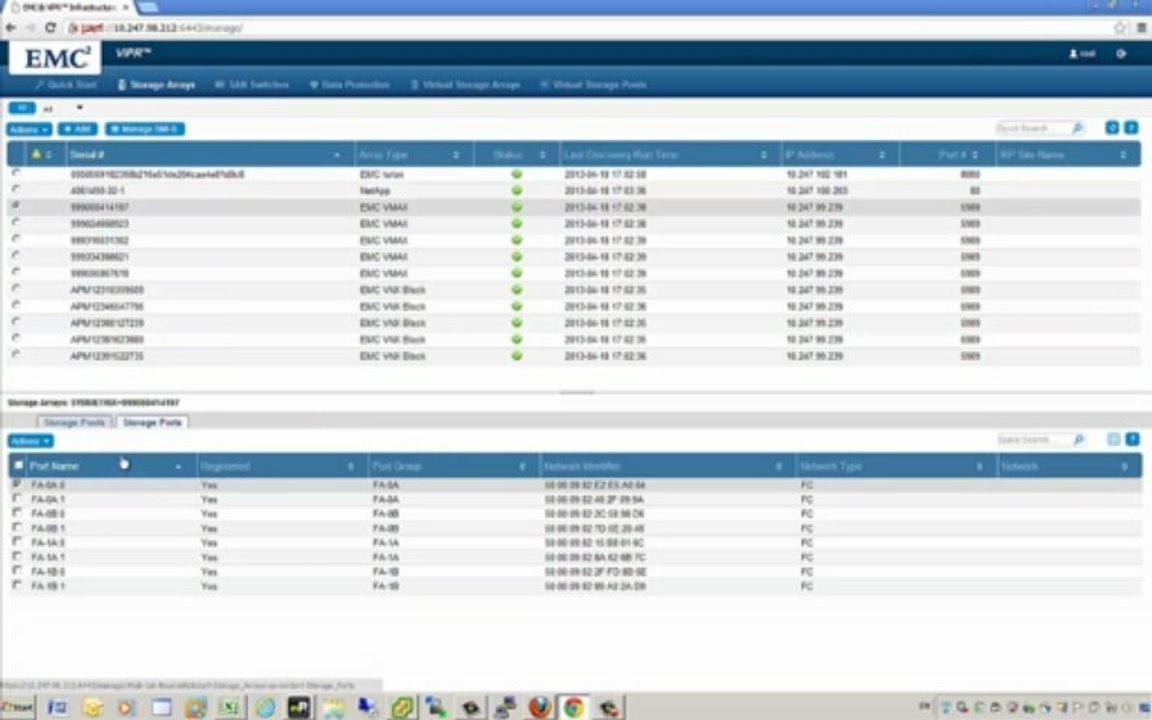Viewport: 1152px width, 720px height.
Task: Open the Storage Arrays navigation item
Action: coord(156,85)
